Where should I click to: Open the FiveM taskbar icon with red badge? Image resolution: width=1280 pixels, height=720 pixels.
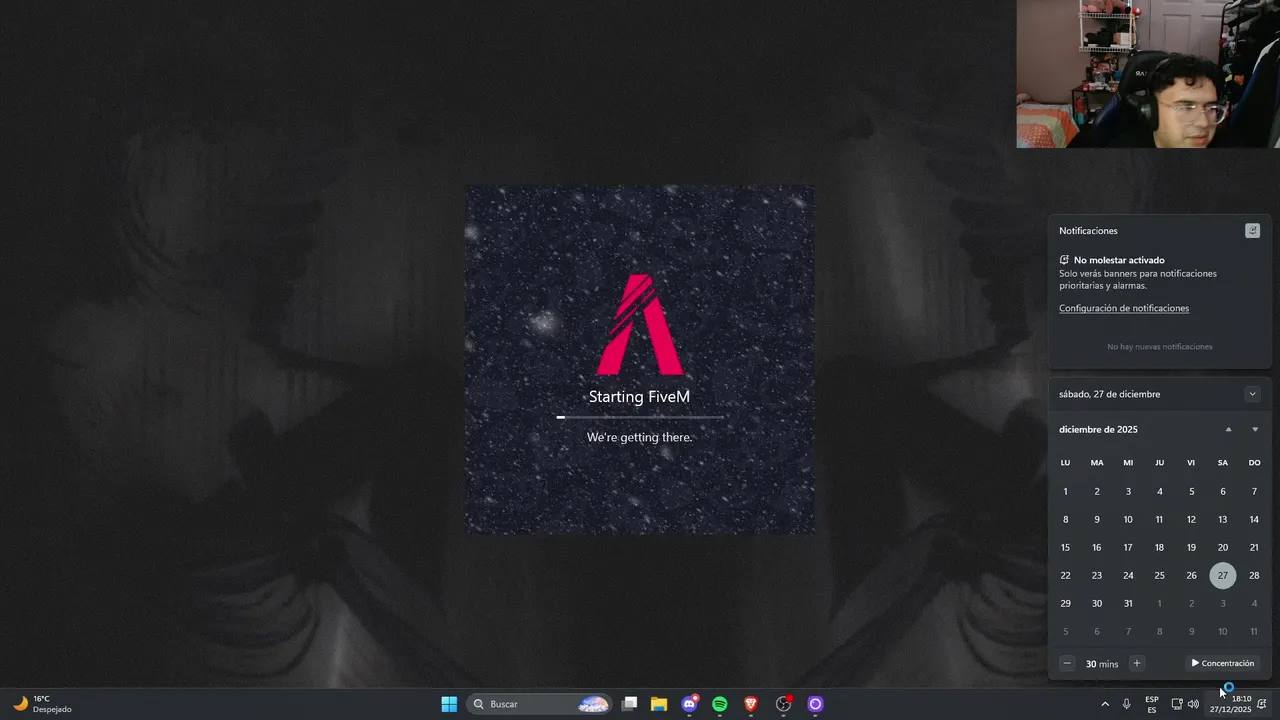tap(784, 704)
